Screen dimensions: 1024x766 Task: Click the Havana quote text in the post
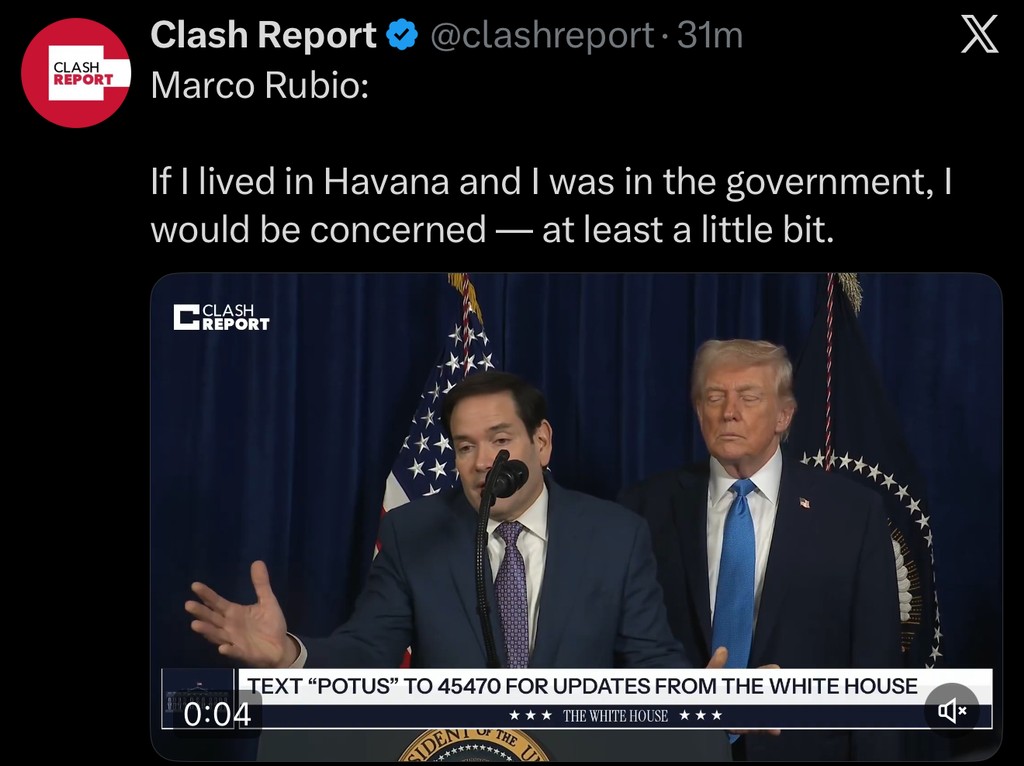point(550,206)
